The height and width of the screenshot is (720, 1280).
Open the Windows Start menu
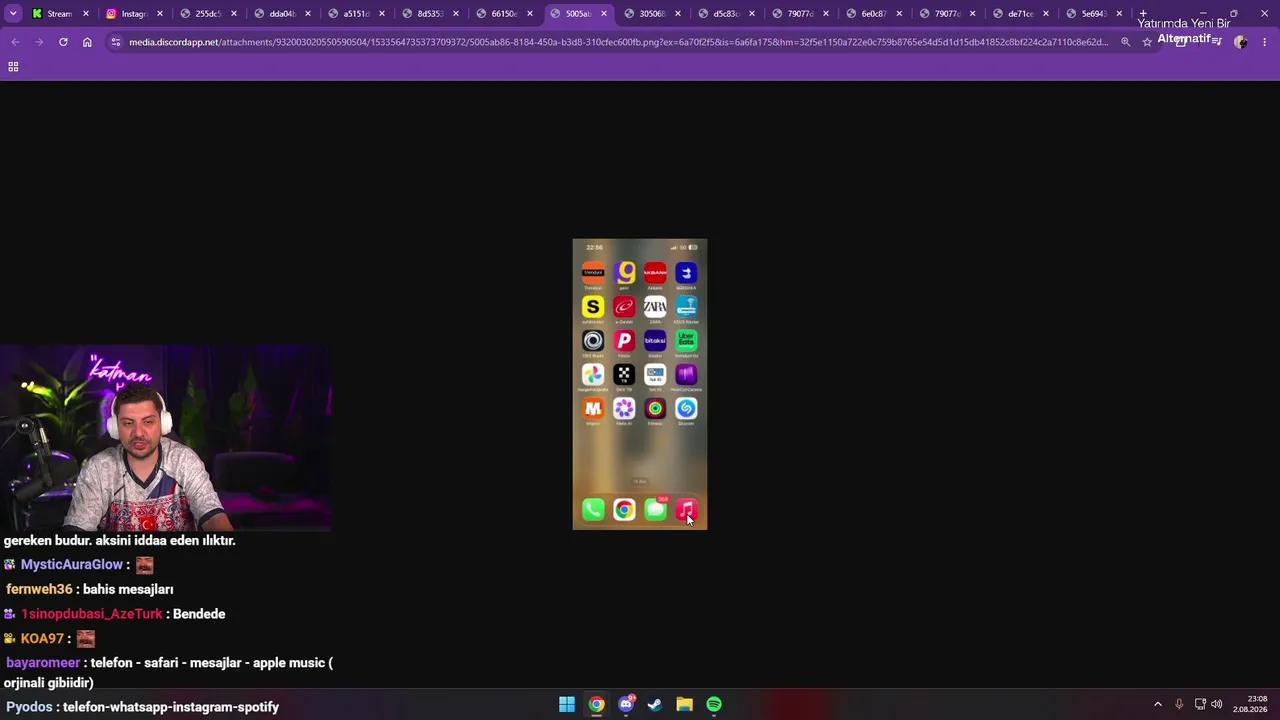click(x=567, y=705)
